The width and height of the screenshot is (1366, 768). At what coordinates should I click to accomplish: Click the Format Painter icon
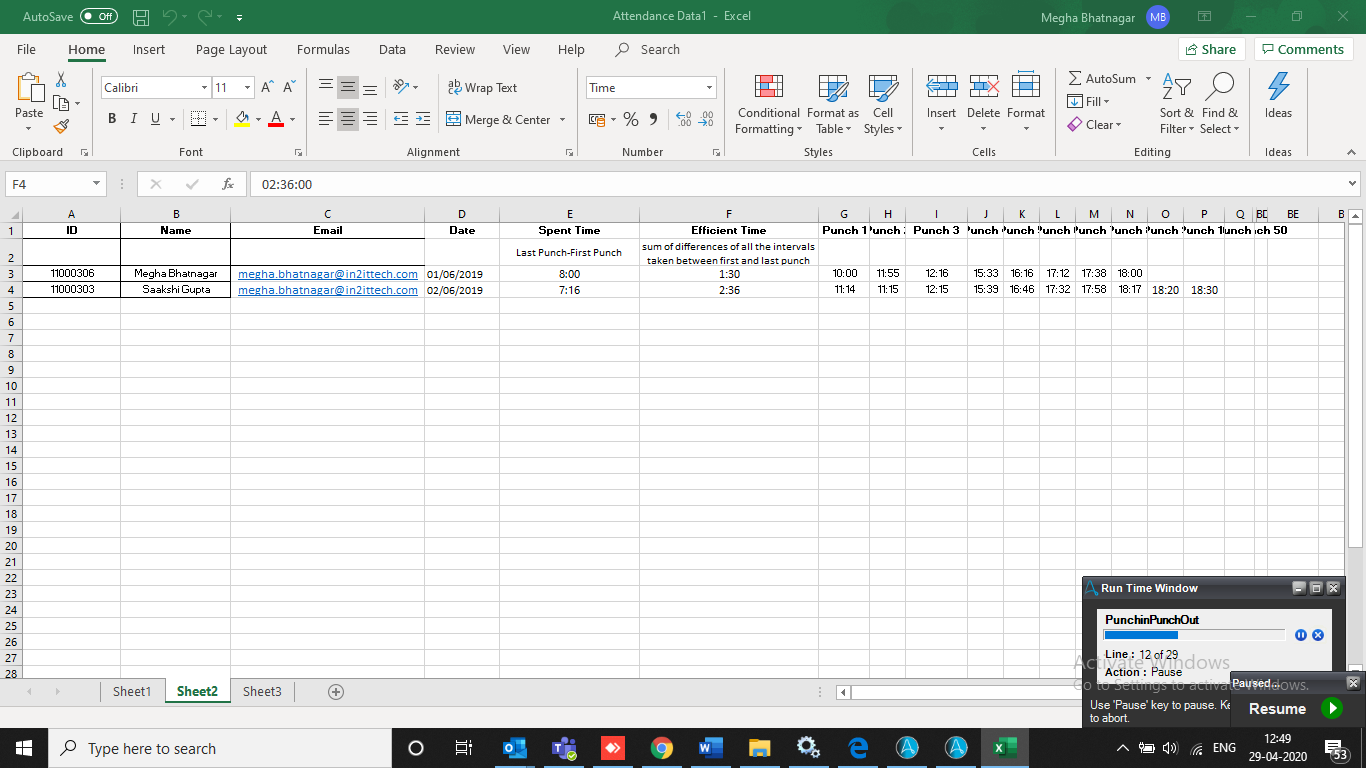tap(61, 126)
